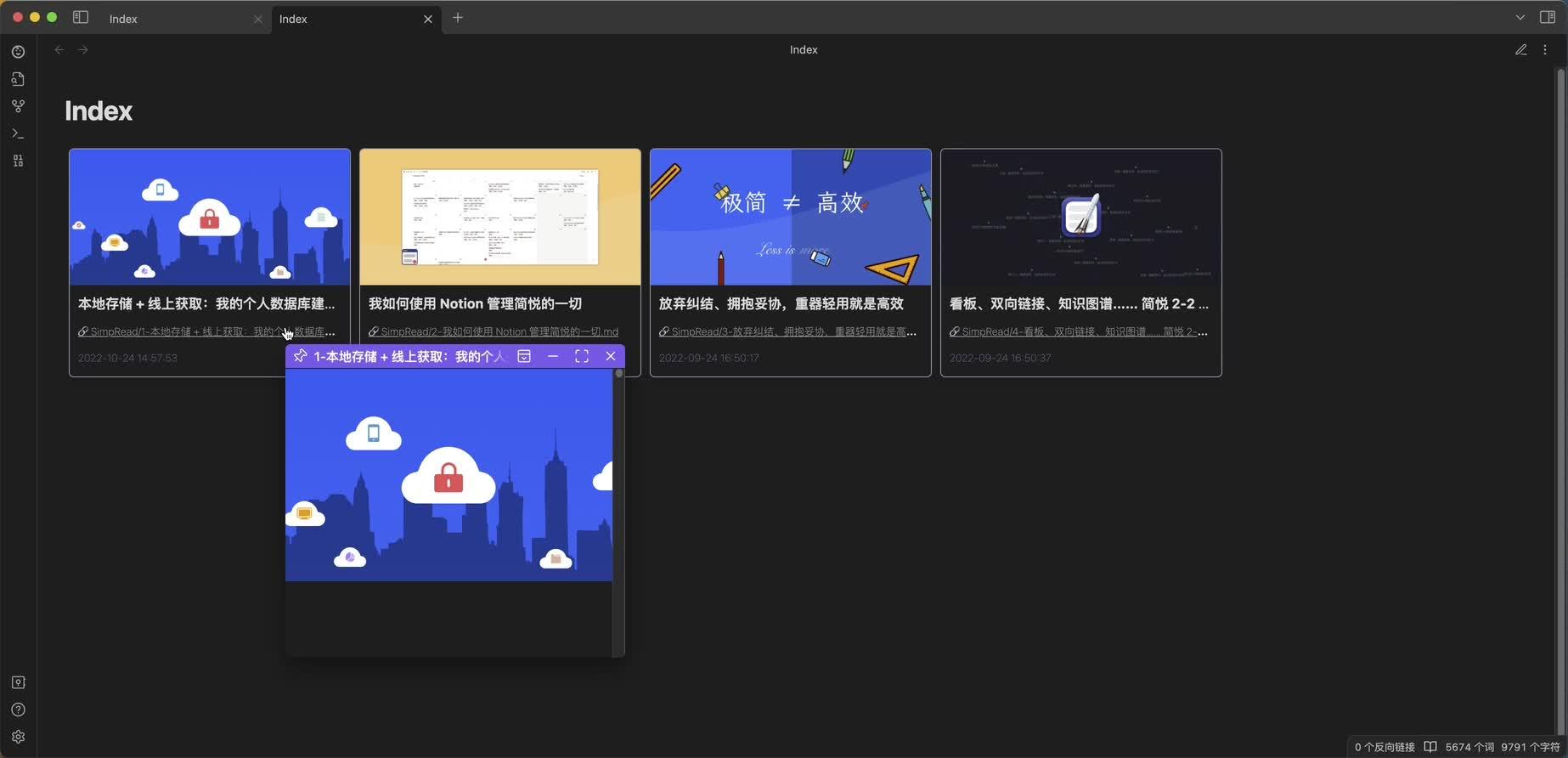Click the popover title 1-本地存储 + 线上获取
The image size is (1568, 758).
pos(409,356)
